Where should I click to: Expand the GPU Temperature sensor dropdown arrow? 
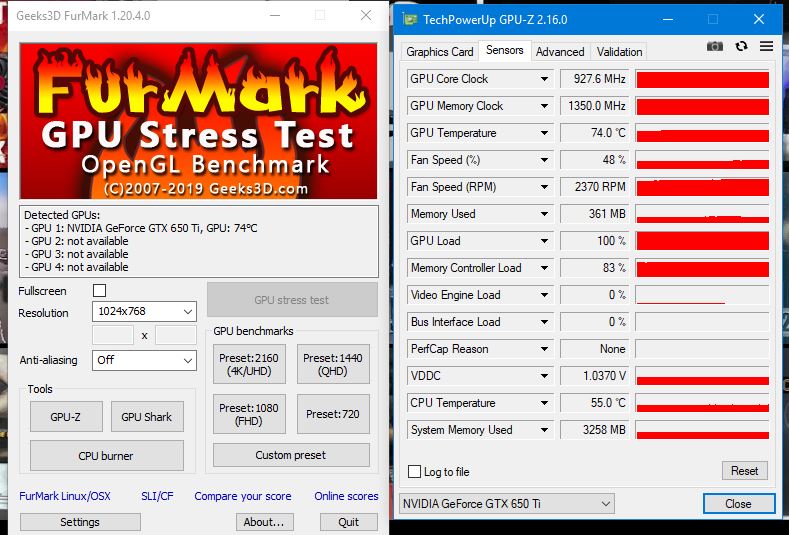click(x=544, y=133)
